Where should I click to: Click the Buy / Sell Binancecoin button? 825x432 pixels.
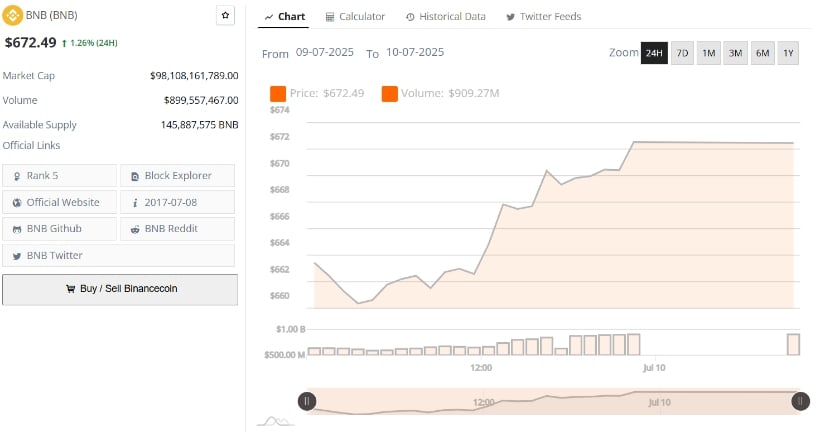[120, 289]
